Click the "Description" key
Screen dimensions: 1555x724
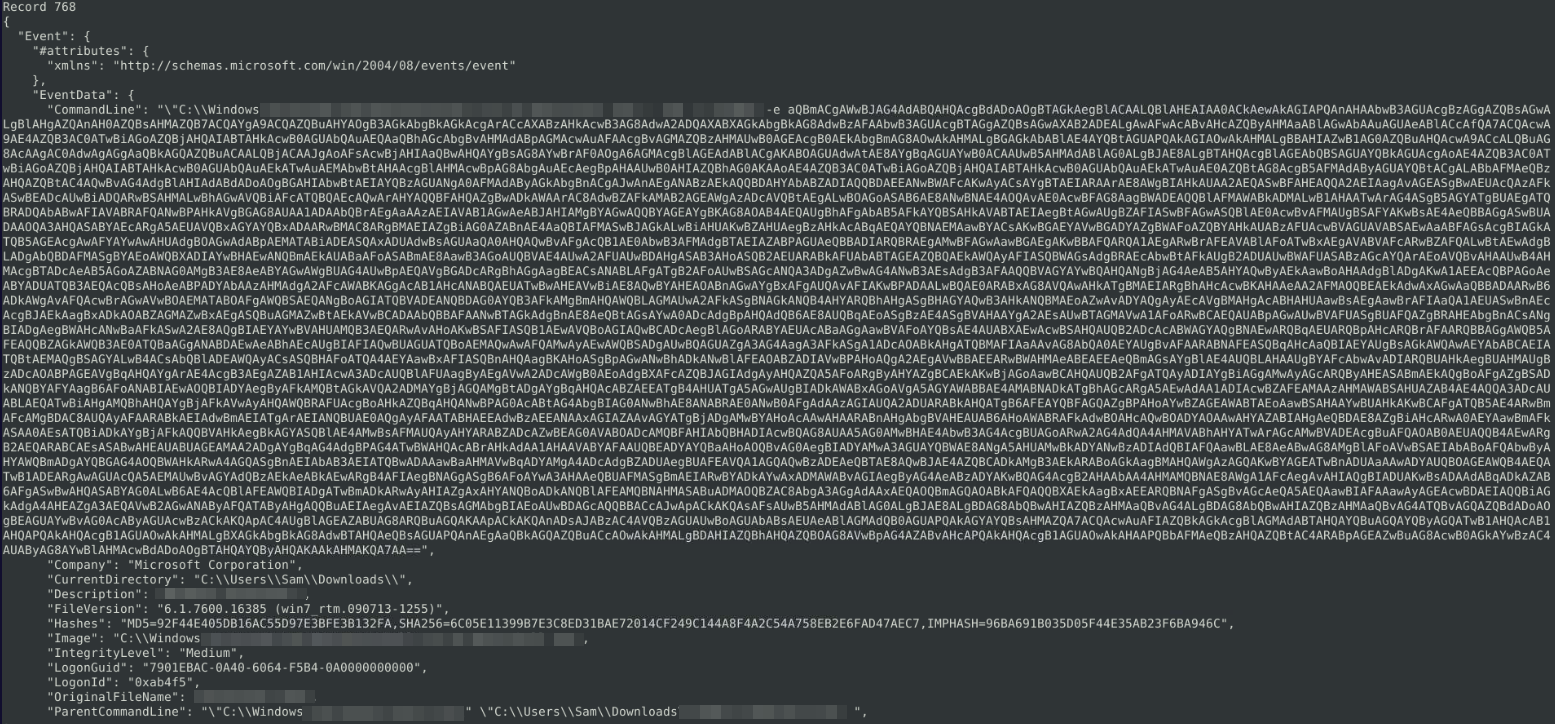pos(95,596)
